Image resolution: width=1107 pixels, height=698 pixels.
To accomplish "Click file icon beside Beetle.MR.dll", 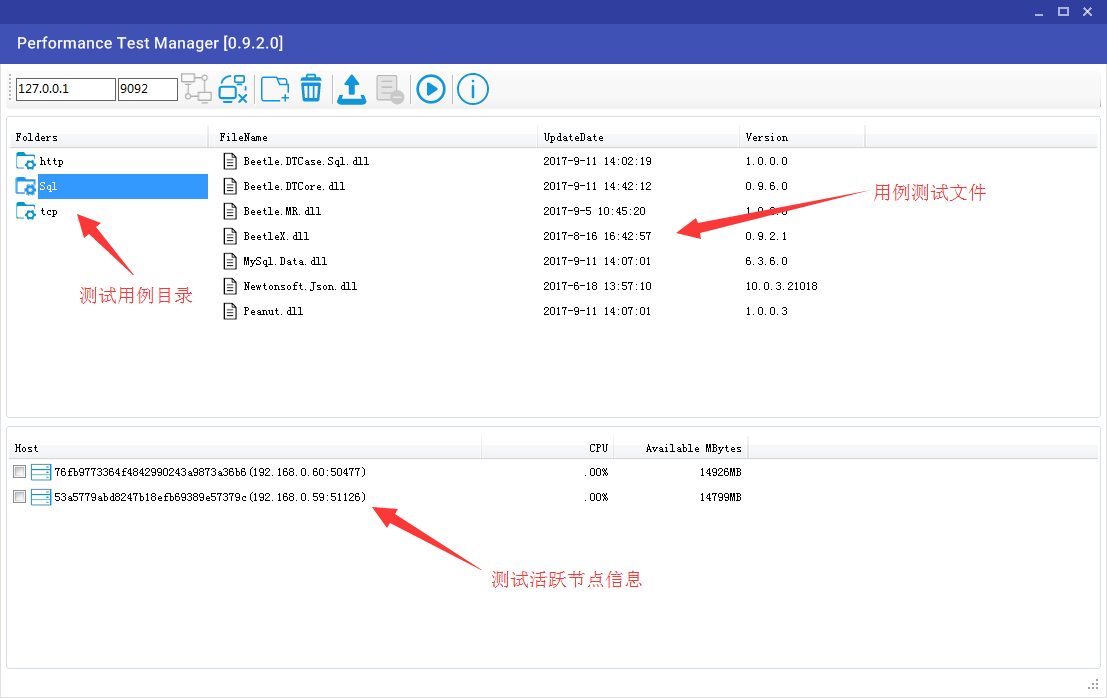I will (x=229, y=212).
